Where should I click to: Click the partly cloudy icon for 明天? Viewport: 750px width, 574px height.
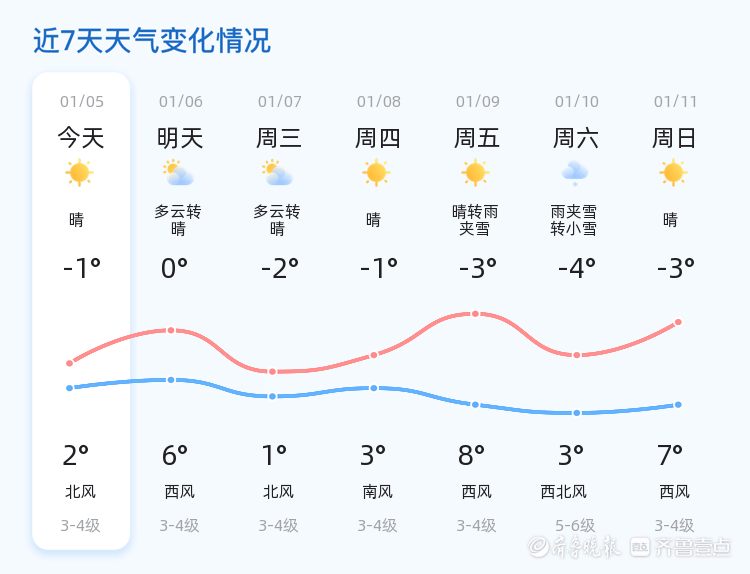pos(179,173)
